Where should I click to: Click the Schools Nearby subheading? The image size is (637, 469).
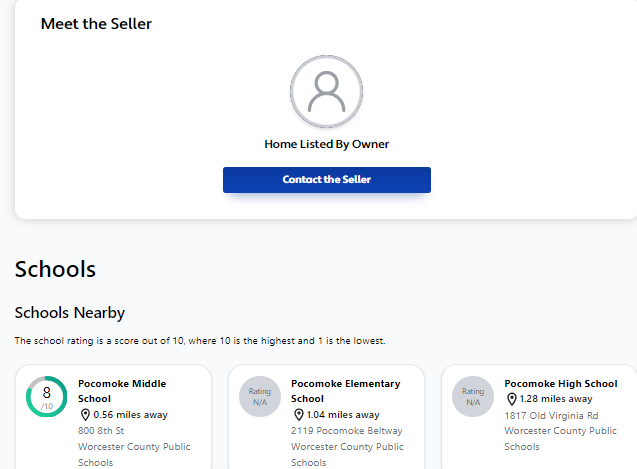click(x=69, y=313)
